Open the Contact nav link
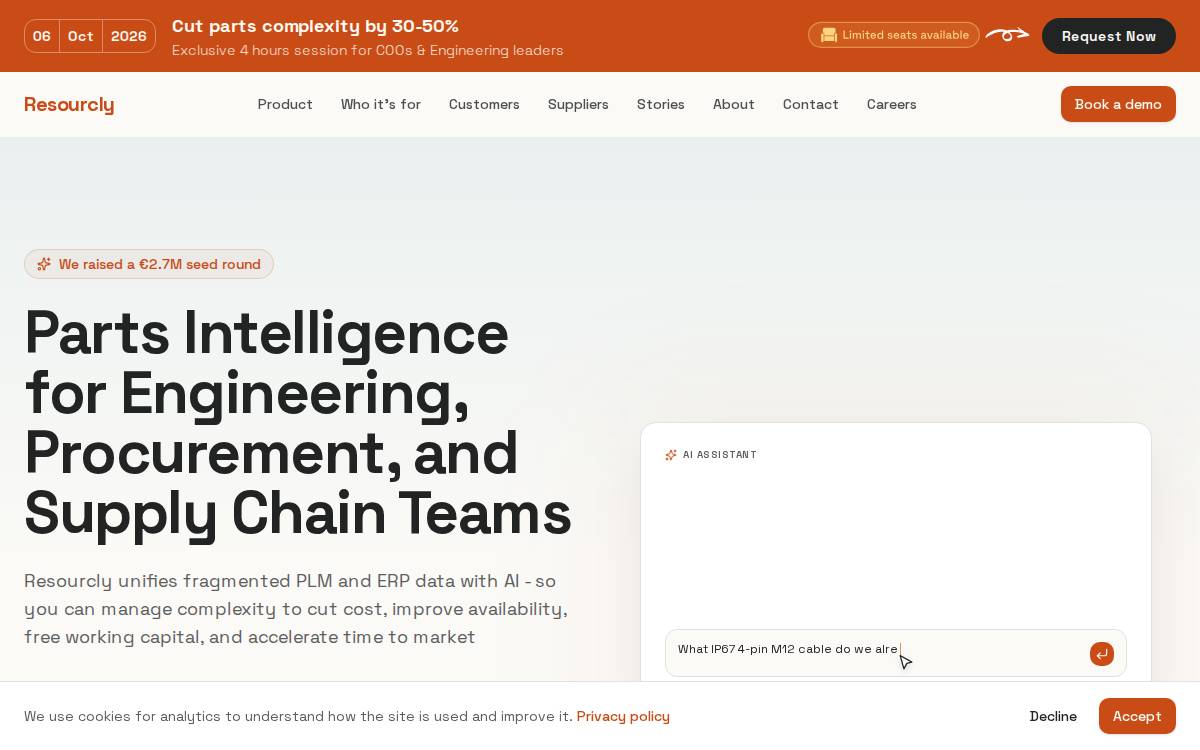This screenshot has height=750, width=1200. pos(811,104)
